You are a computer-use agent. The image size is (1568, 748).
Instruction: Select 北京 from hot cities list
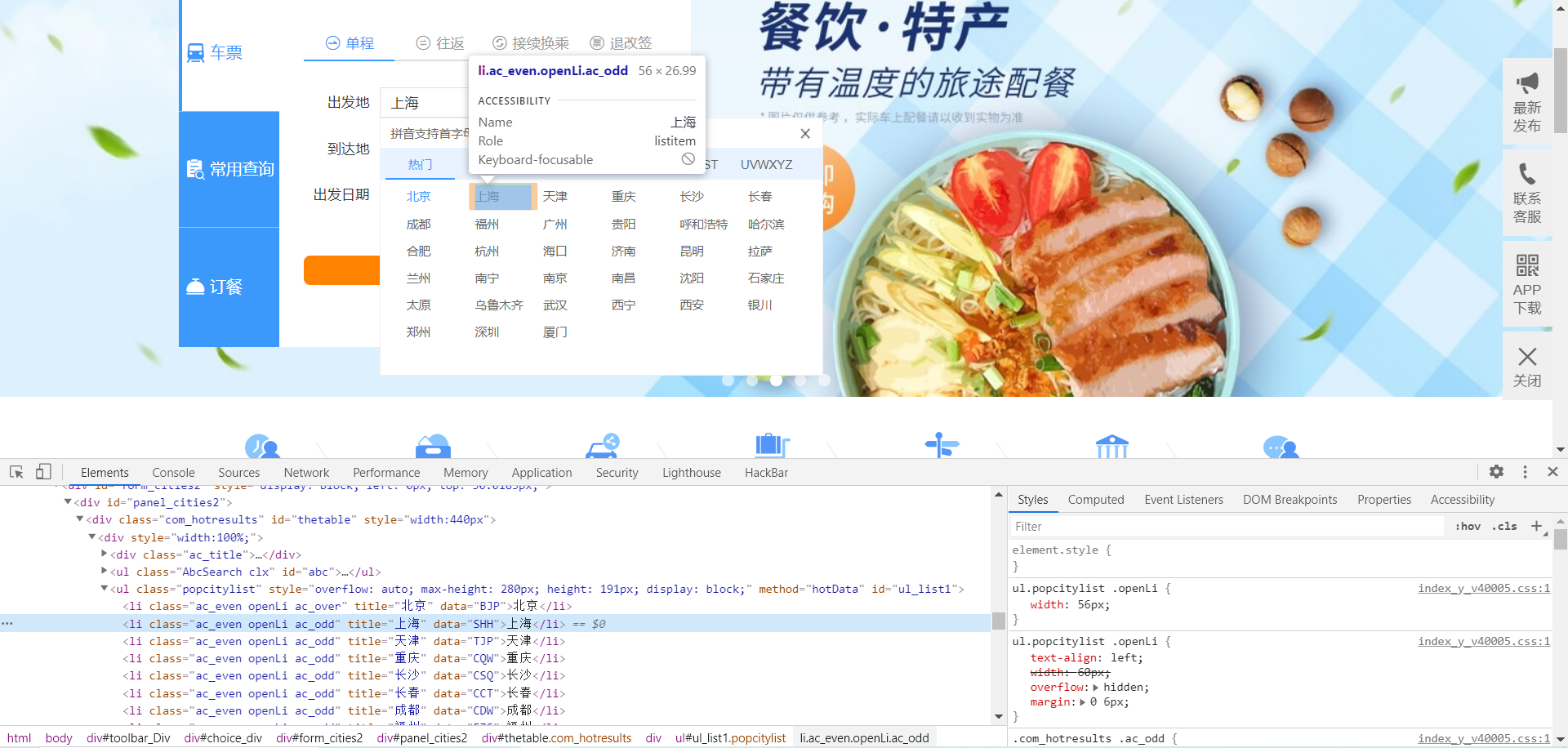click(418, 196)
